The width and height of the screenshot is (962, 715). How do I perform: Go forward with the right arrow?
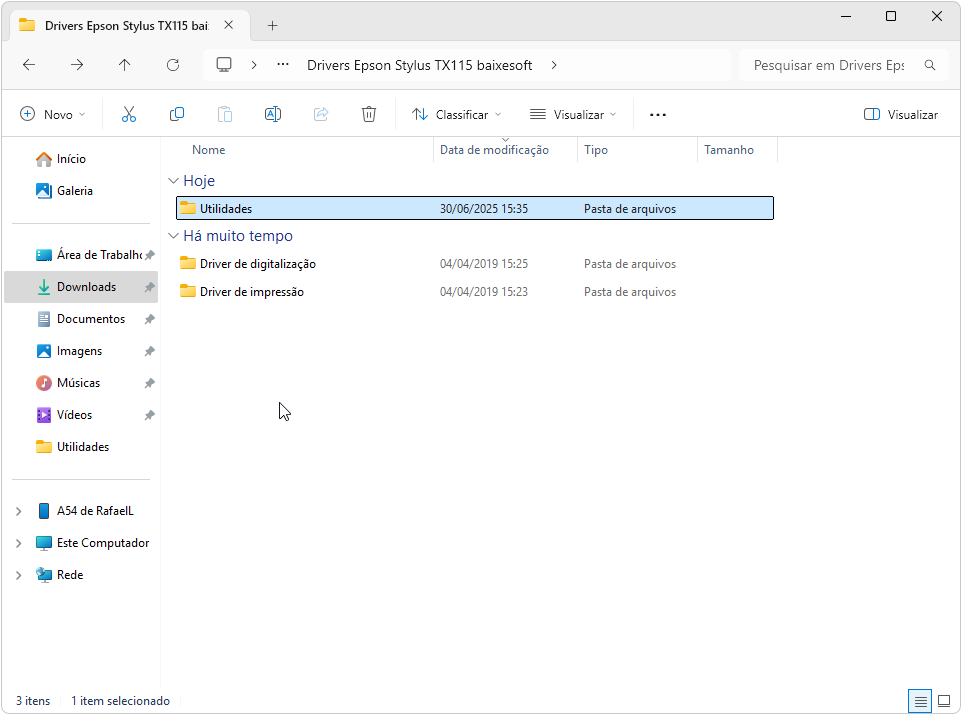(x=77, y=65)
